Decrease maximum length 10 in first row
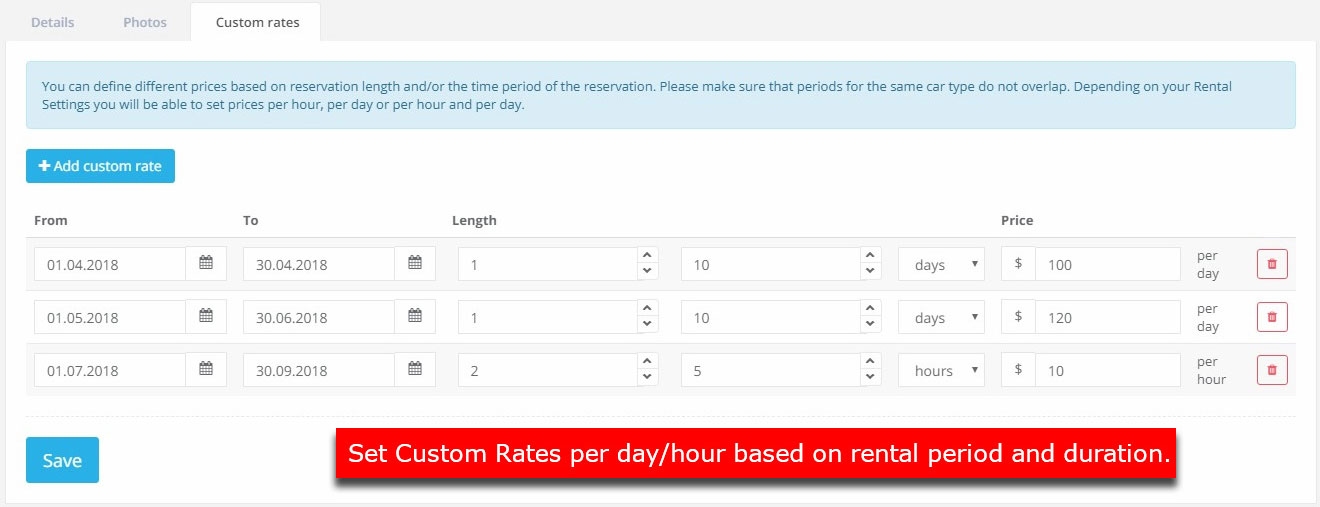Screen dimensions: 1320x507 [870, 272]
